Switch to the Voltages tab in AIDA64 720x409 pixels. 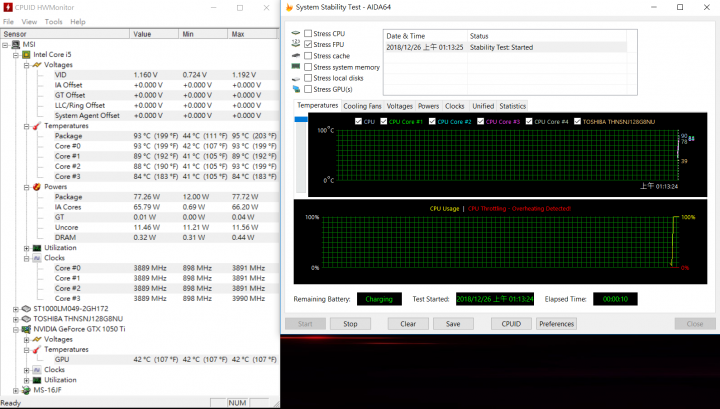click(x=399, y=106)
